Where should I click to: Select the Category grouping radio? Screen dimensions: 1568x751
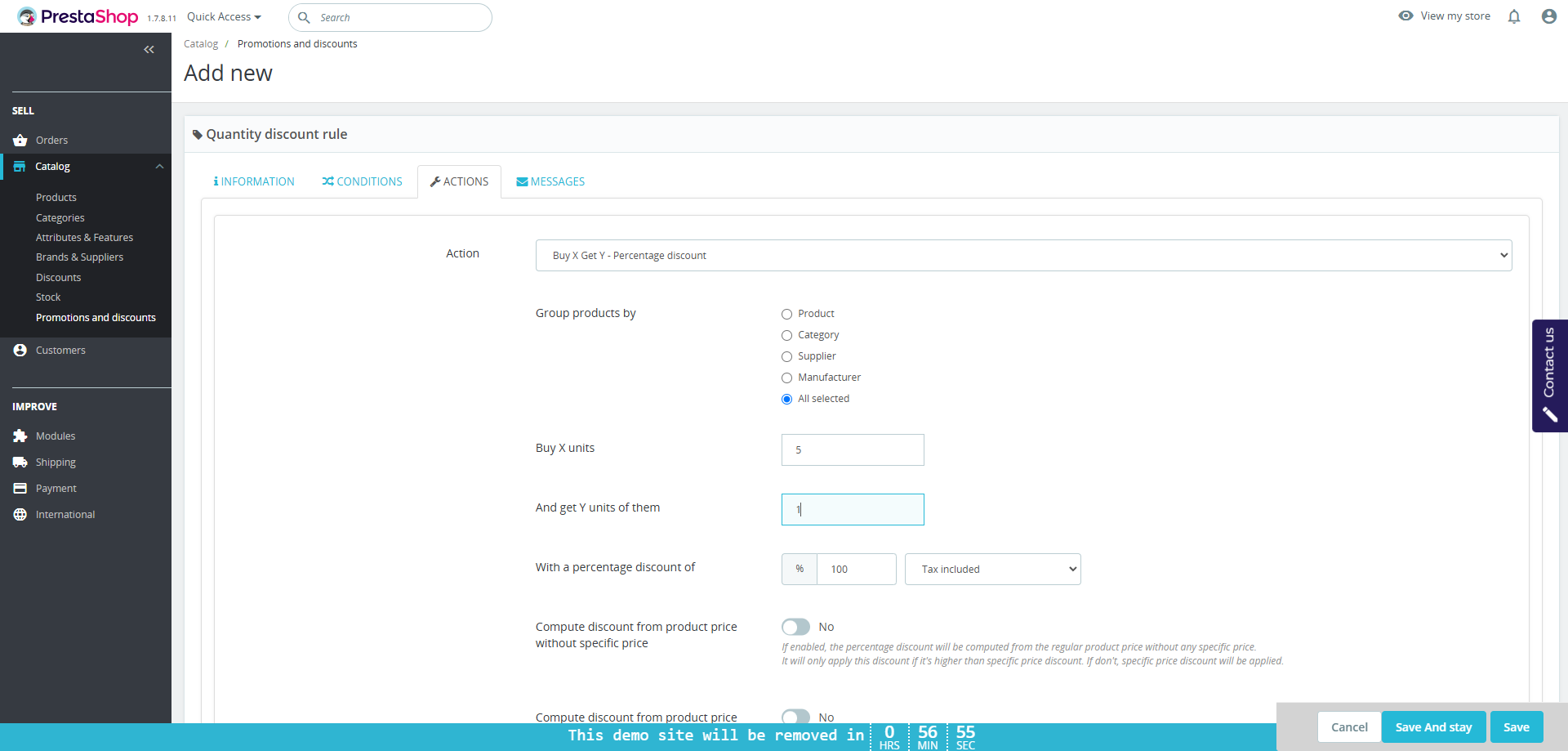pos(786,335)
